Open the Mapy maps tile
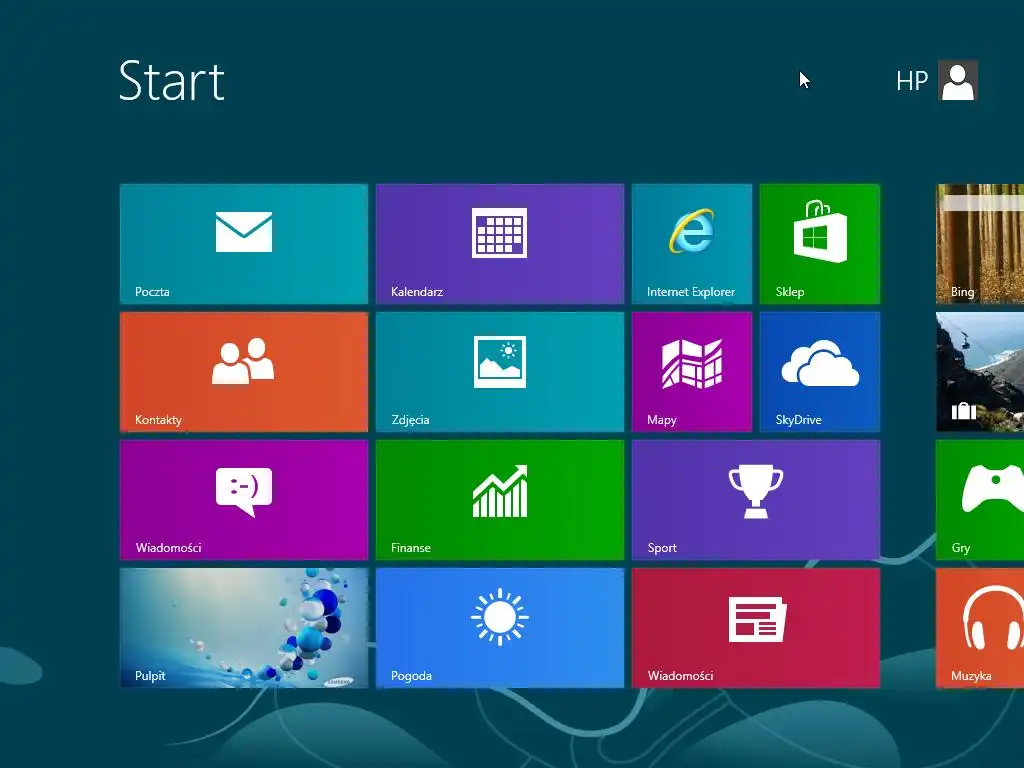Screen dimensions: 1024x768 (x=692, y=372)
